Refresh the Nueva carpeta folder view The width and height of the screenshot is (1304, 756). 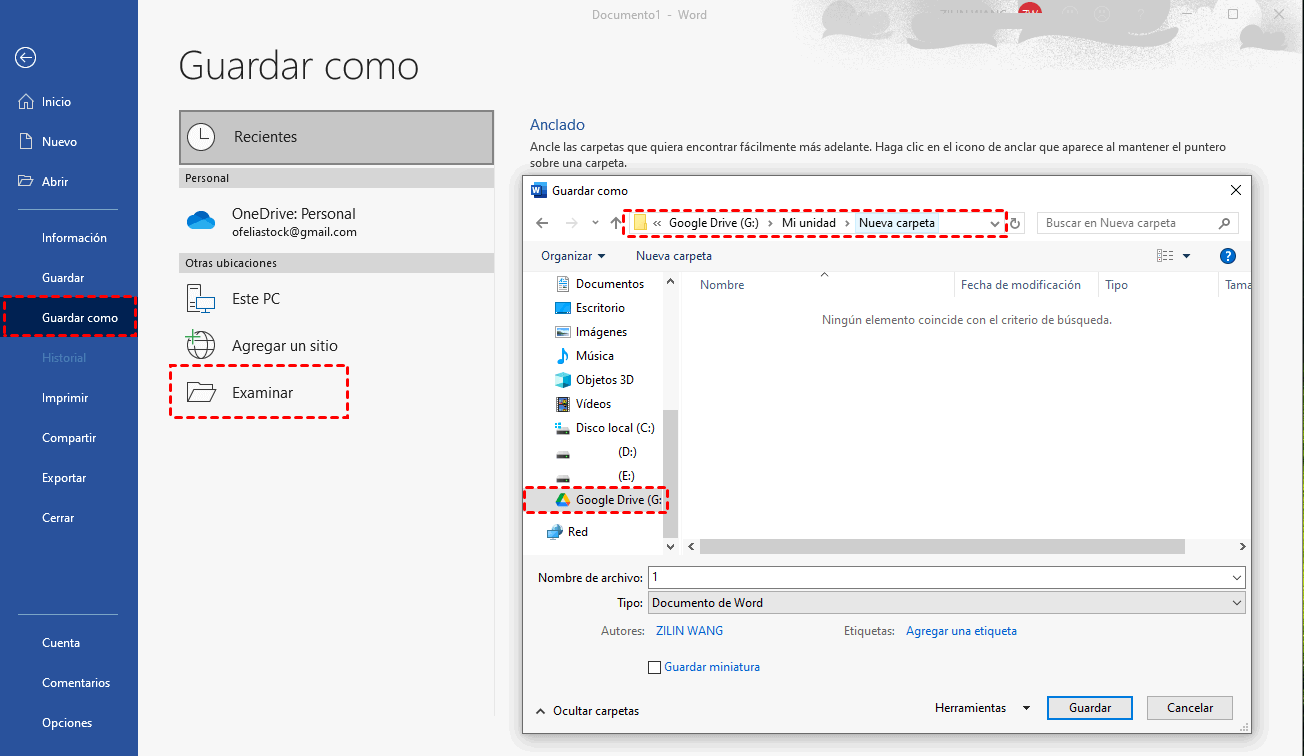(x=1015, y=223)
